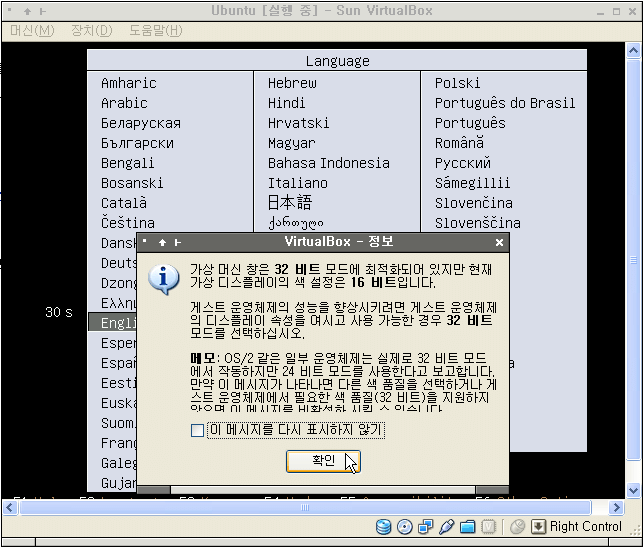The image size is (644, 548).
Task: Click the up-arrow icon in the dialog title bar
Action: pos(162,242)
